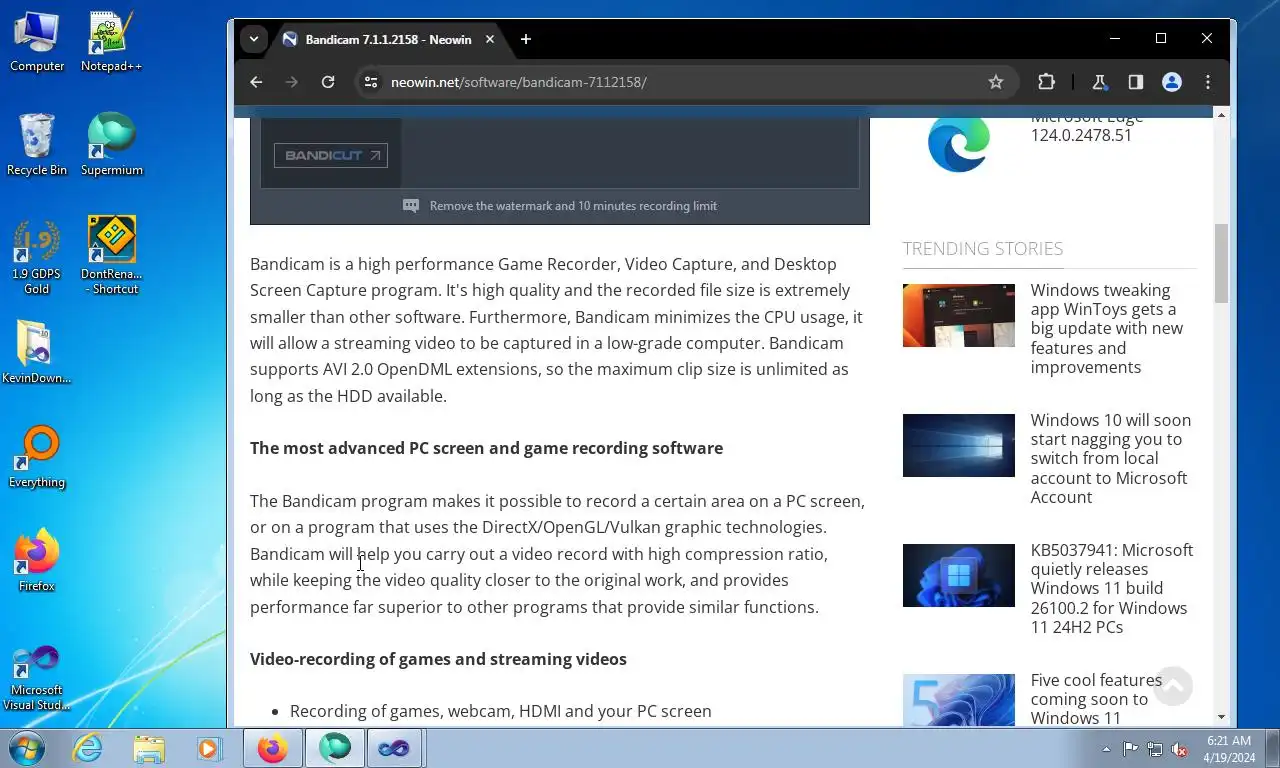Click the scrollbar down arrow
Image resolution: width=1280 pixels, height=768 pixels.
1221,717
